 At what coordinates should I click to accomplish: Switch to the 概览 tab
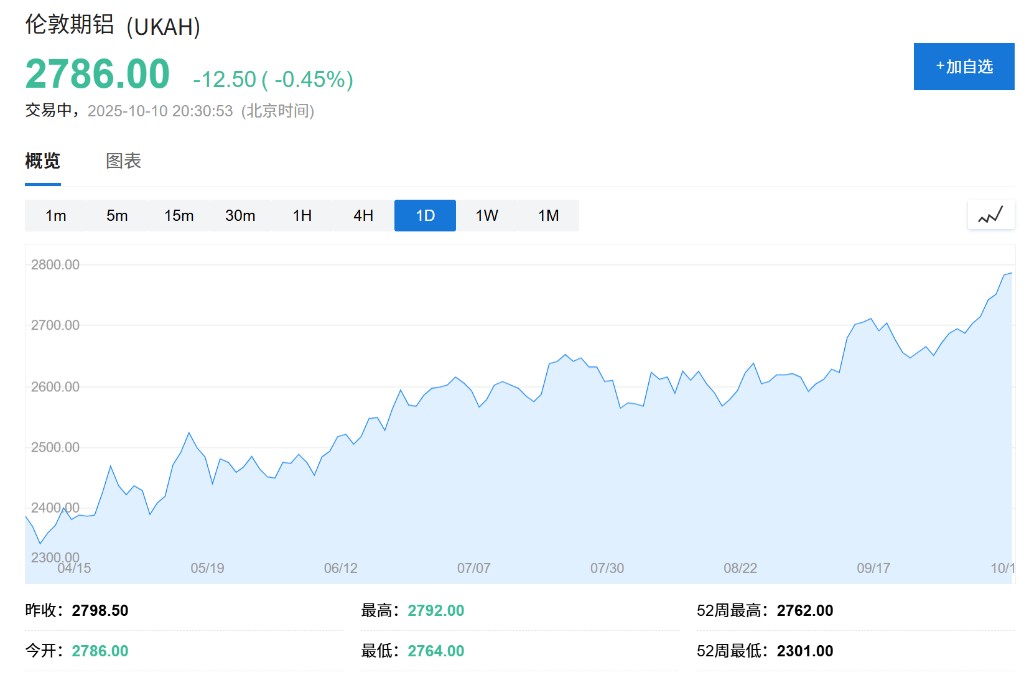[43, 161]
